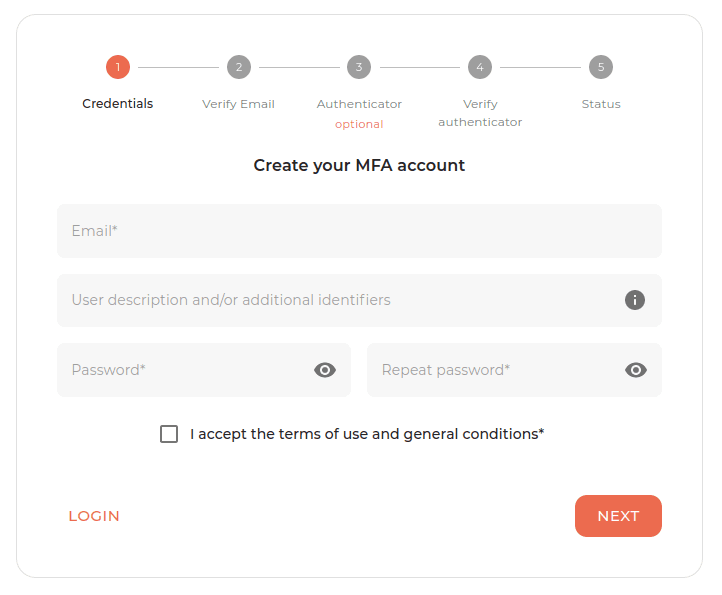Click the Status step label
722x595 pixels.
coord(601,104)
